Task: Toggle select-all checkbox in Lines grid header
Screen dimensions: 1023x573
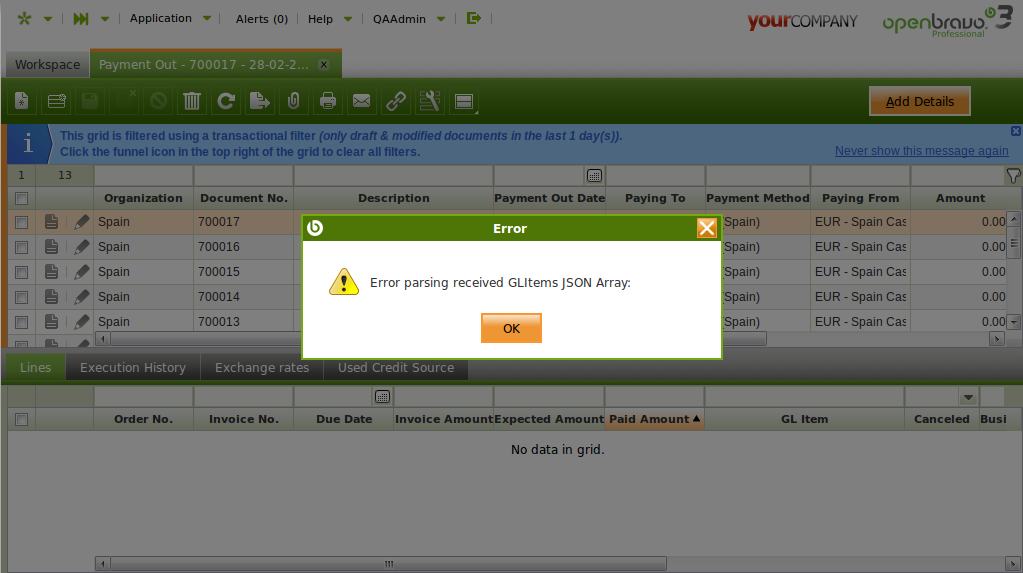Action: 21,420
